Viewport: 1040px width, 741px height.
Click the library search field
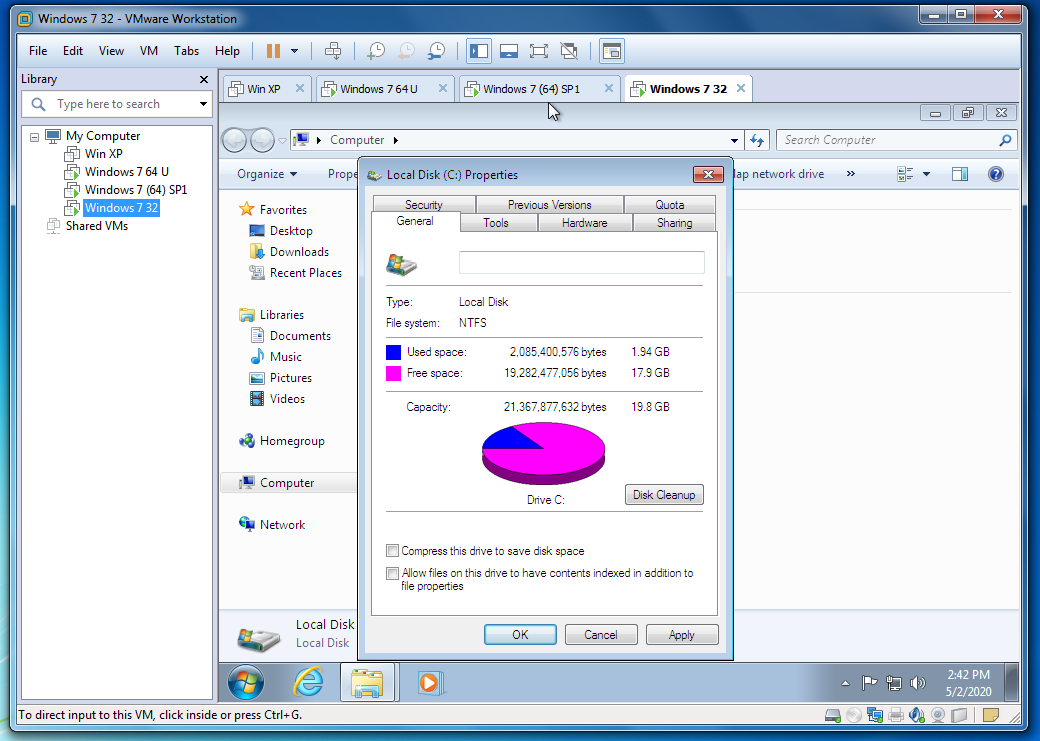(117, 104)
